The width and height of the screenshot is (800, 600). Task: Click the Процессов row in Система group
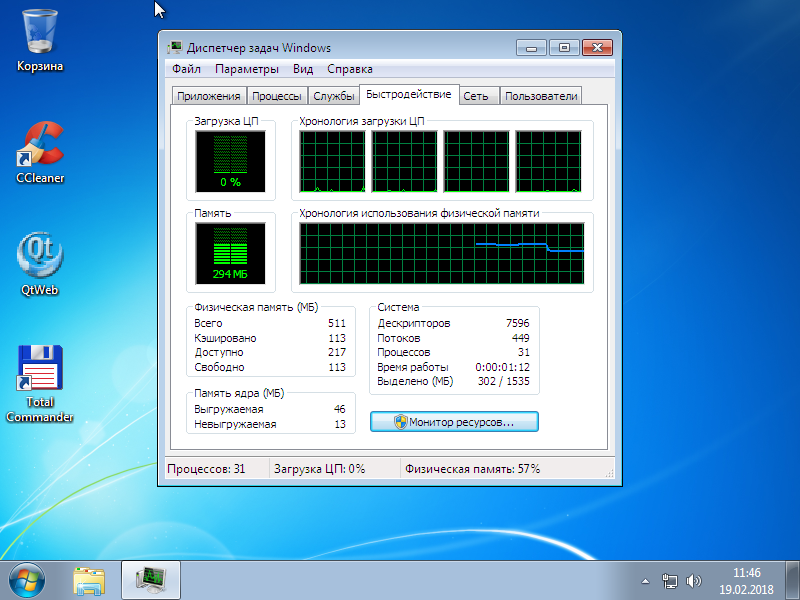tap(453, 352)
